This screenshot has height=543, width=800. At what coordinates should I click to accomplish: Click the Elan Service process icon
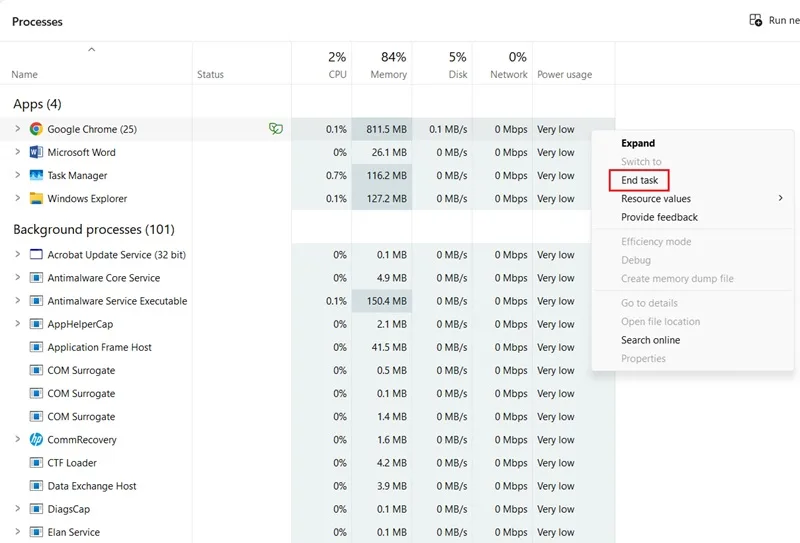[x=36, y=532]
